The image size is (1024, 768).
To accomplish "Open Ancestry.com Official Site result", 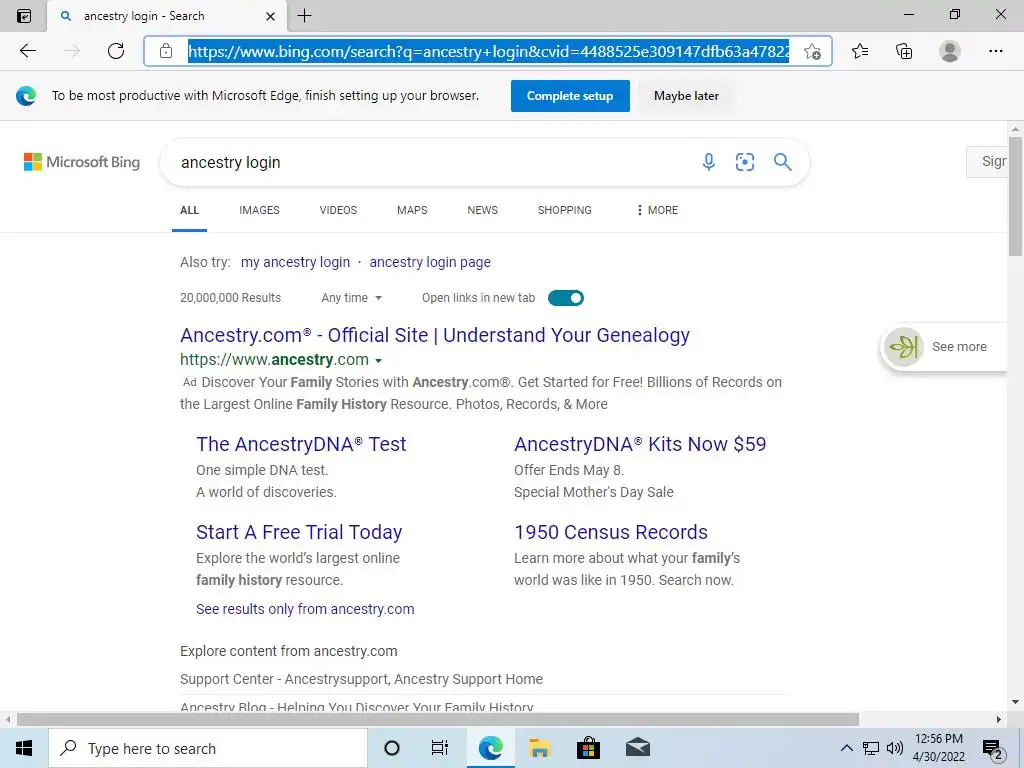I will (435, 335).
